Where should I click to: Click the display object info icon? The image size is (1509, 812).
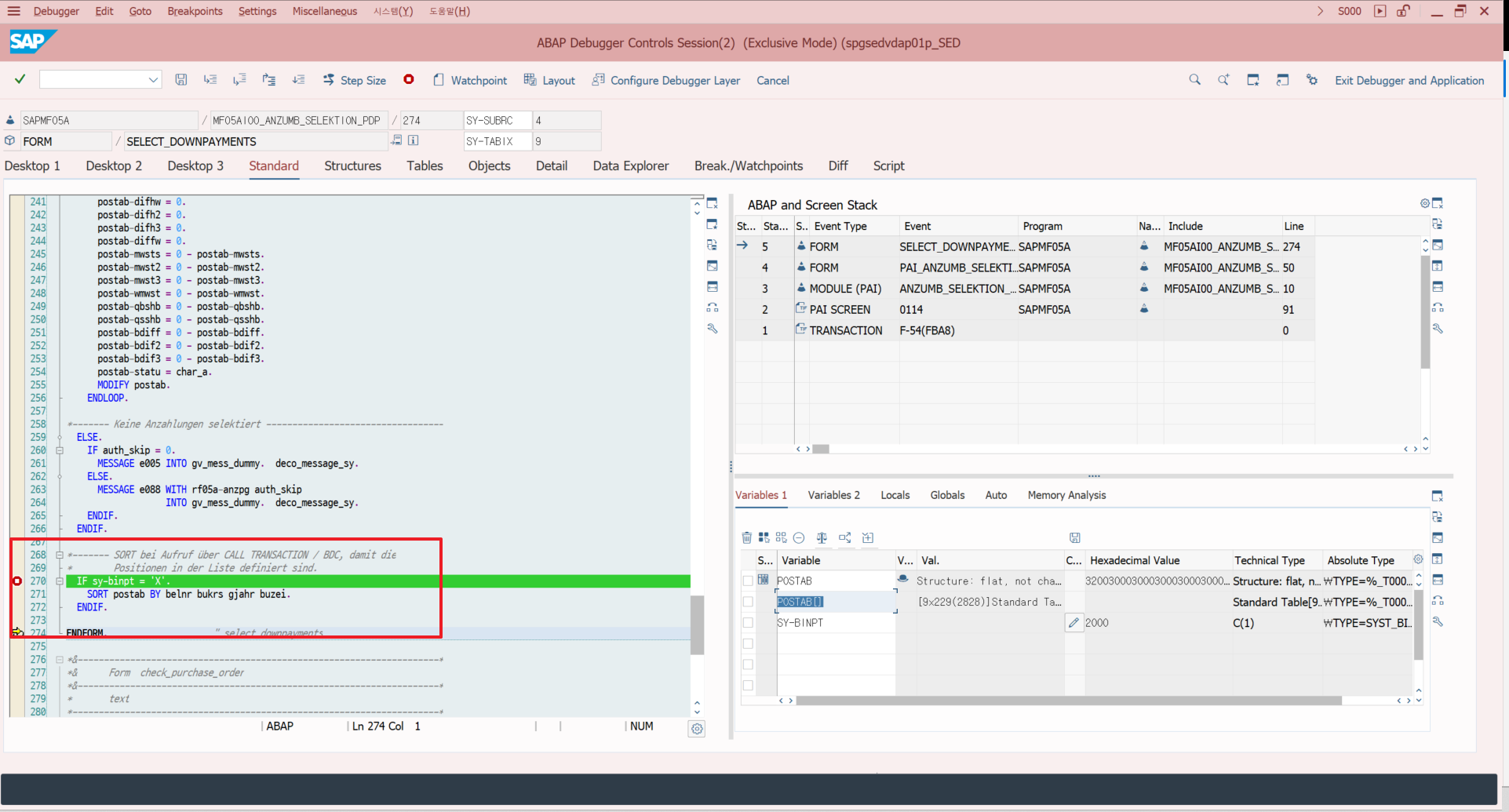click(x=414, y=140)
